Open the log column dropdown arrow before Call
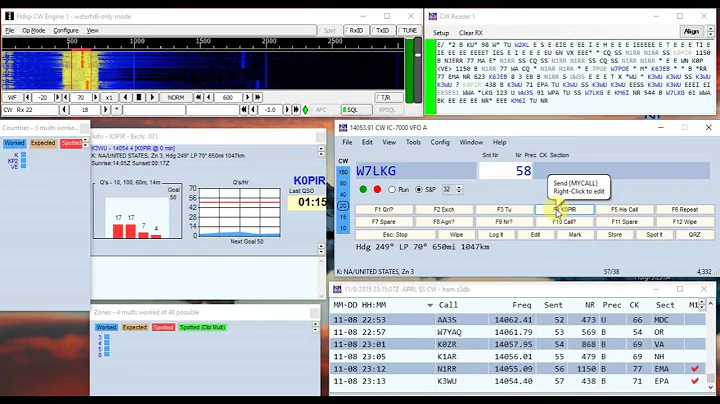 430,305
